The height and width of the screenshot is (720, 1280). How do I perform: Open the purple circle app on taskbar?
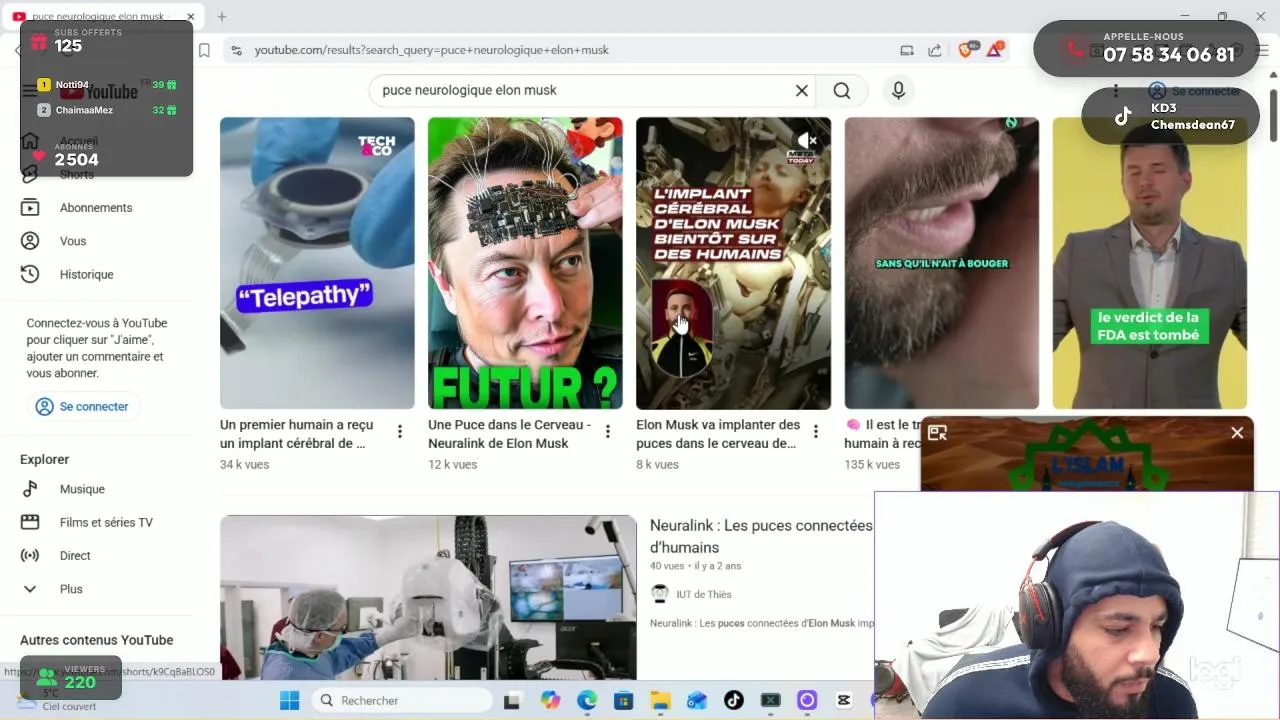807,701
